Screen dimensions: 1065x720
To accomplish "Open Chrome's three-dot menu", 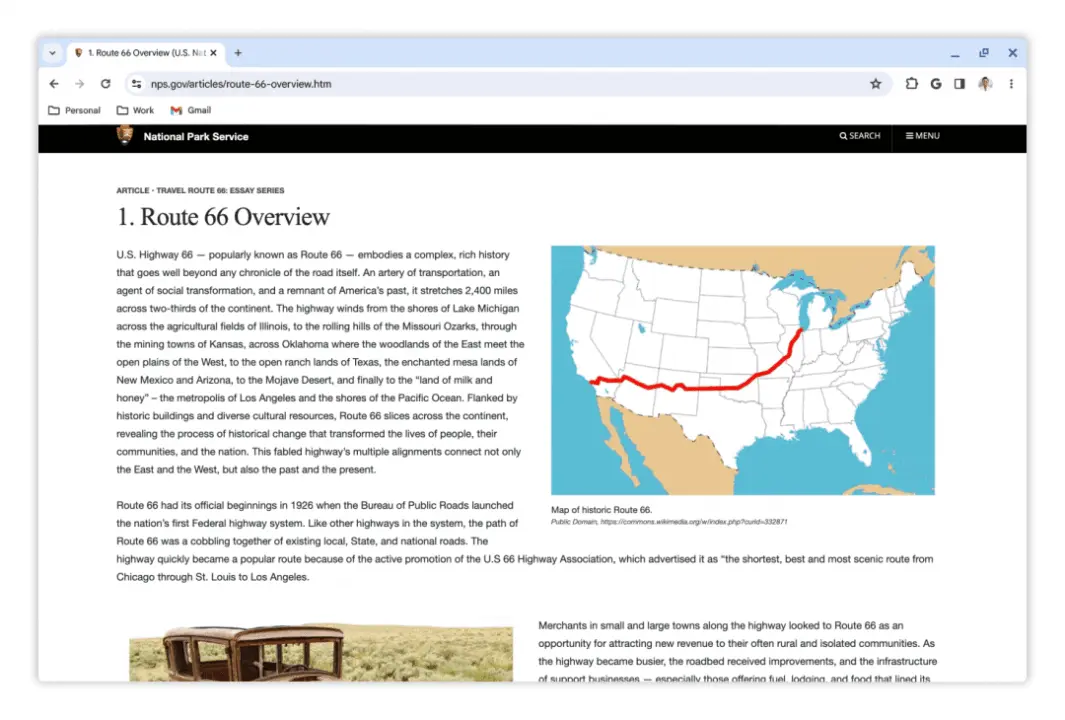I will 1011,84.
